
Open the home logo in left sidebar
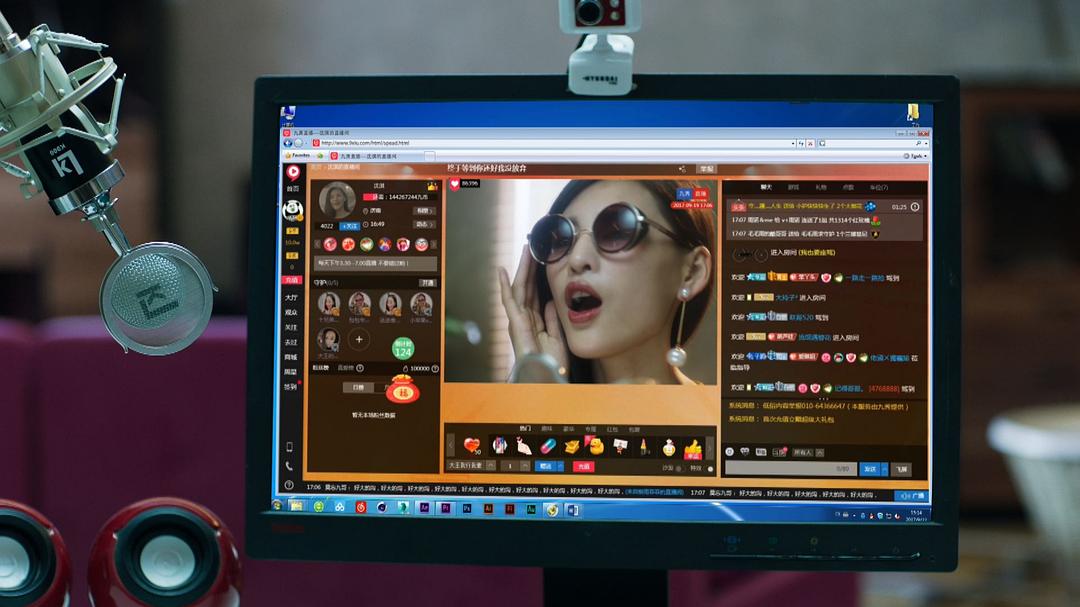(x=293, y=172)
